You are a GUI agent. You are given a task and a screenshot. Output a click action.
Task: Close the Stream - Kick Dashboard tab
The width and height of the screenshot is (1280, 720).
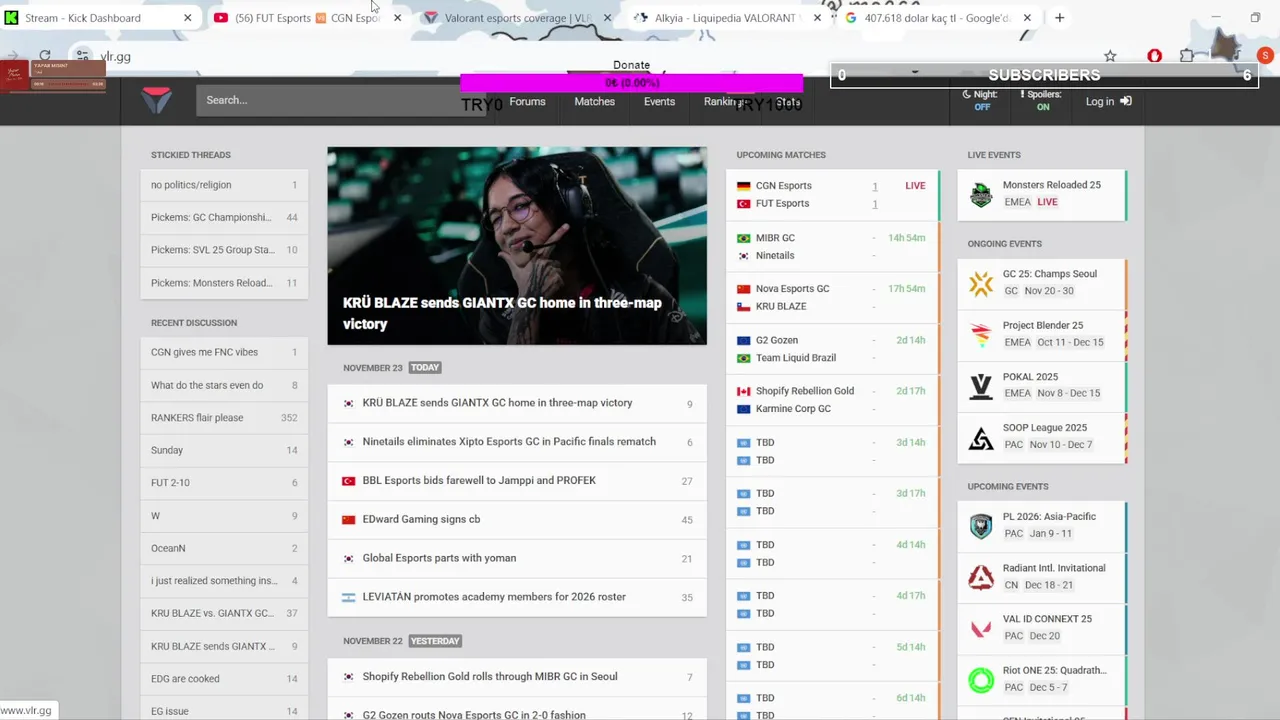188,18
